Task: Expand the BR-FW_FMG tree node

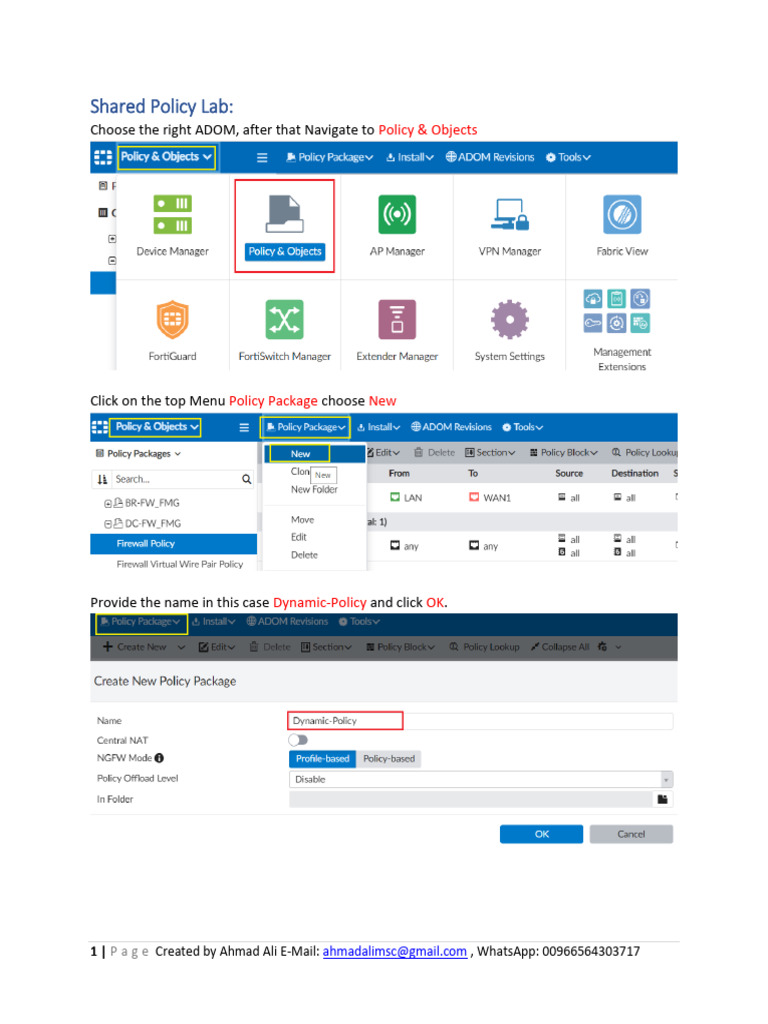Action: 108,504
